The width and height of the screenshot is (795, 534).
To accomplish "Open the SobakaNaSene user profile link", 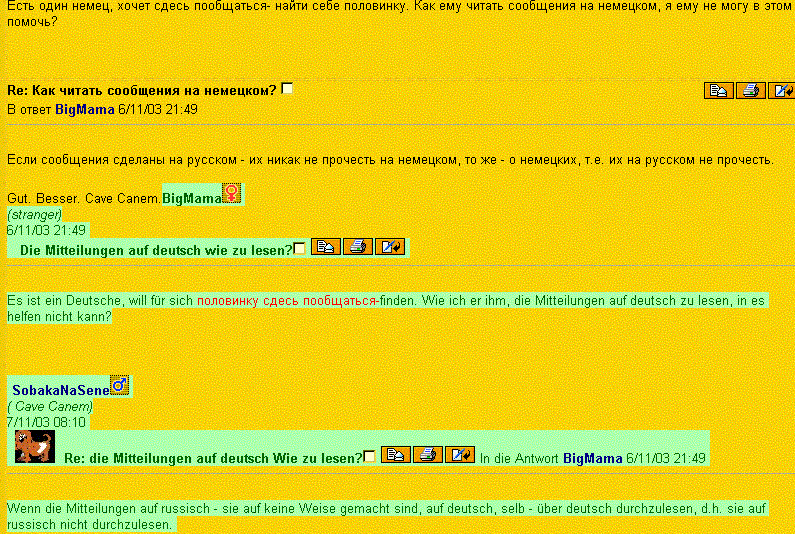I will click(60, 390).
